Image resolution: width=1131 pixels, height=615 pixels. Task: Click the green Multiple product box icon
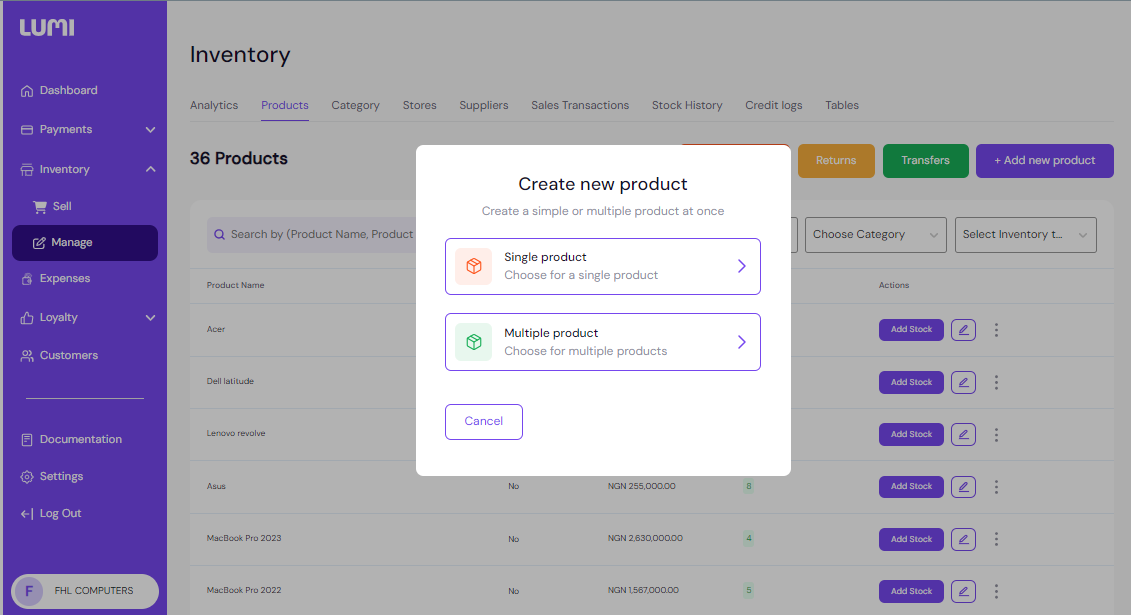click(473, 342)
